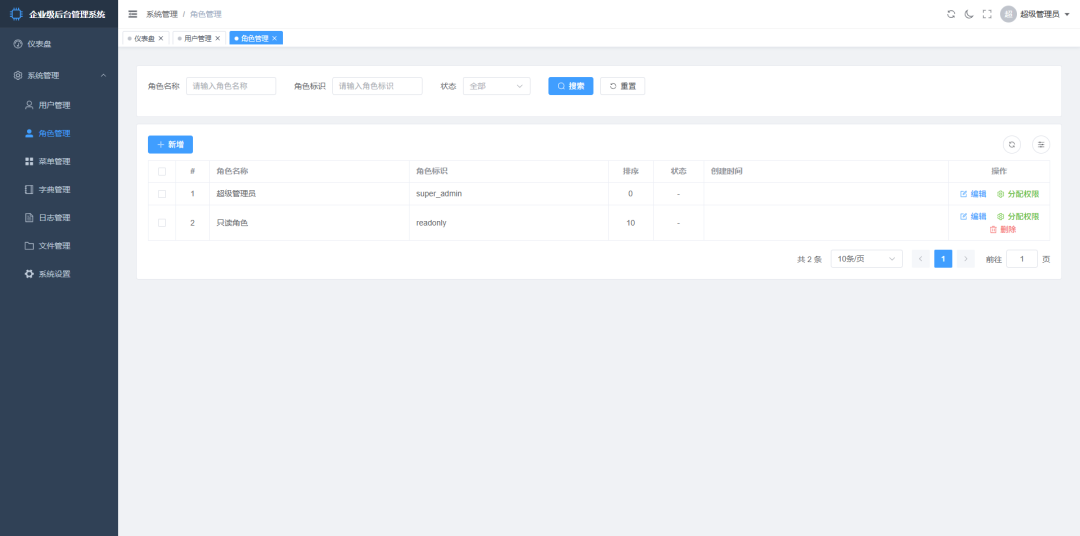Image resolution: width=1080 pixels, height=536 pixels.
Task: Go to previous page arrow
Action: point(921,259)
